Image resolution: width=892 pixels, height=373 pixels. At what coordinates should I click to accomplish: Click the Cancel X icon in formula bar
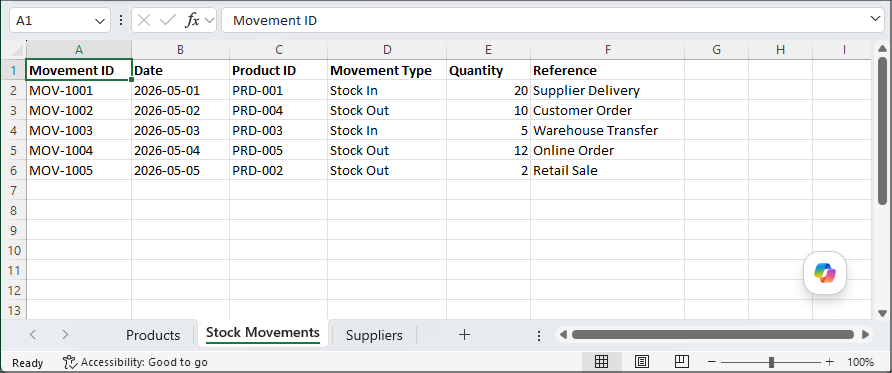click(144, 20)
